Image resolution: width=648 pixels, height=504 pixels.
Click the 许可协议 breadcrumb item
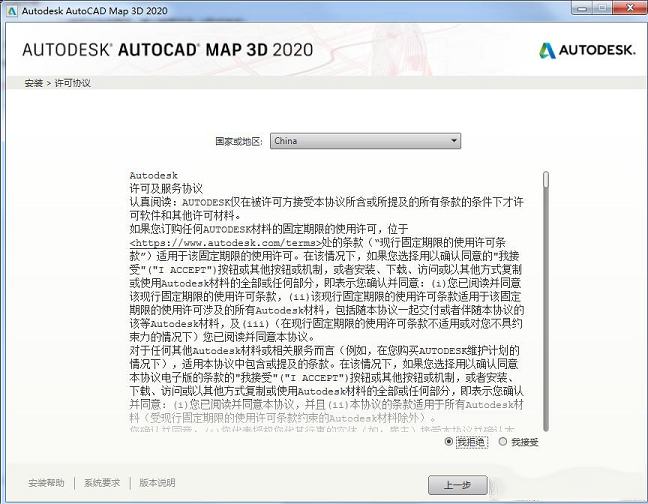click(72, 83)
